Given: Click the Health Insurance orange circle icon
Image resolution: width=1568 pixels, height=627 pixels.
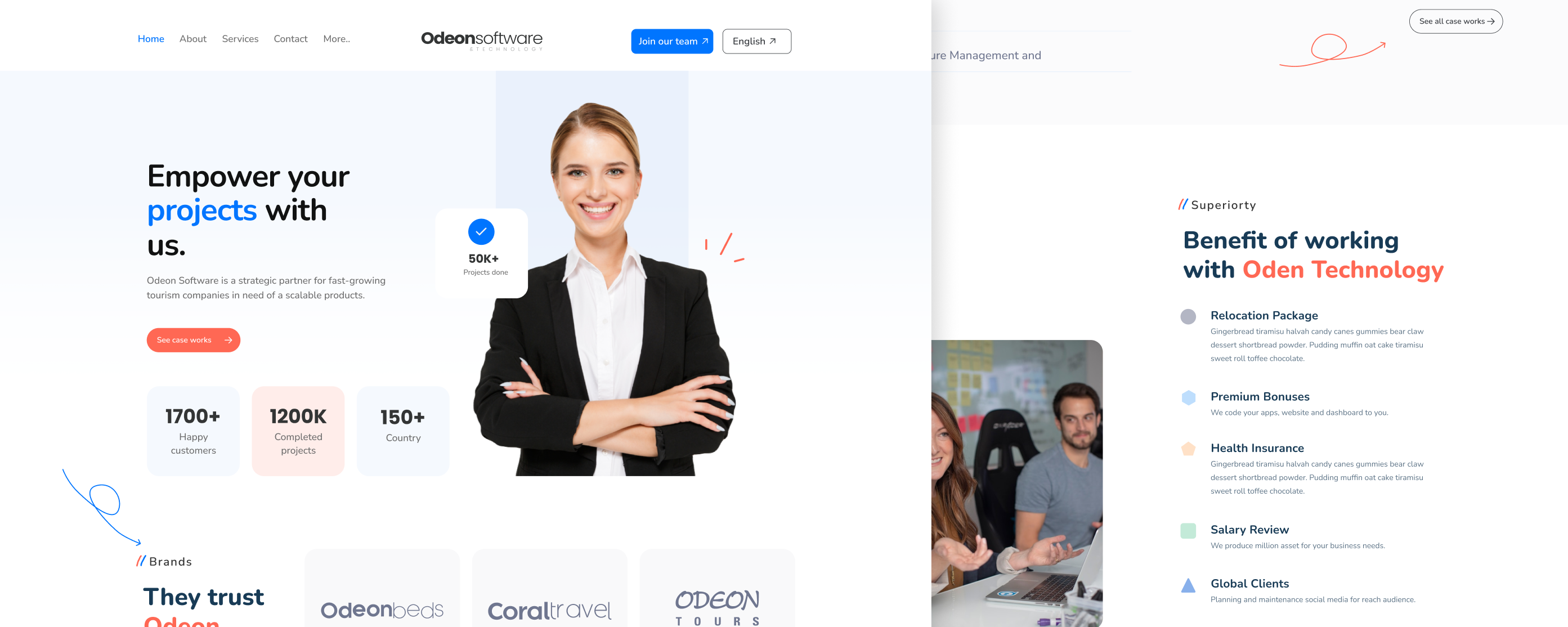Looking at the screenshot, I should 1189,449.
